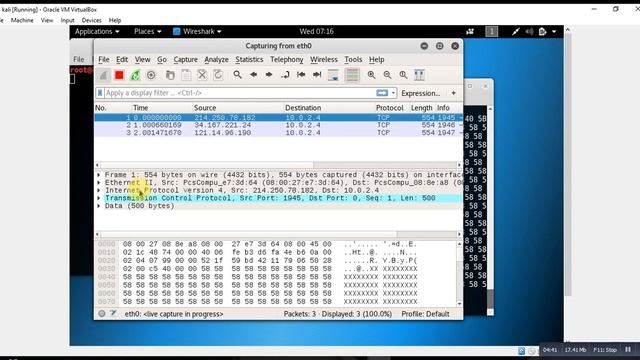Open the Kali Applications menu
Screen dimensions: 640x360
point(97,31)
